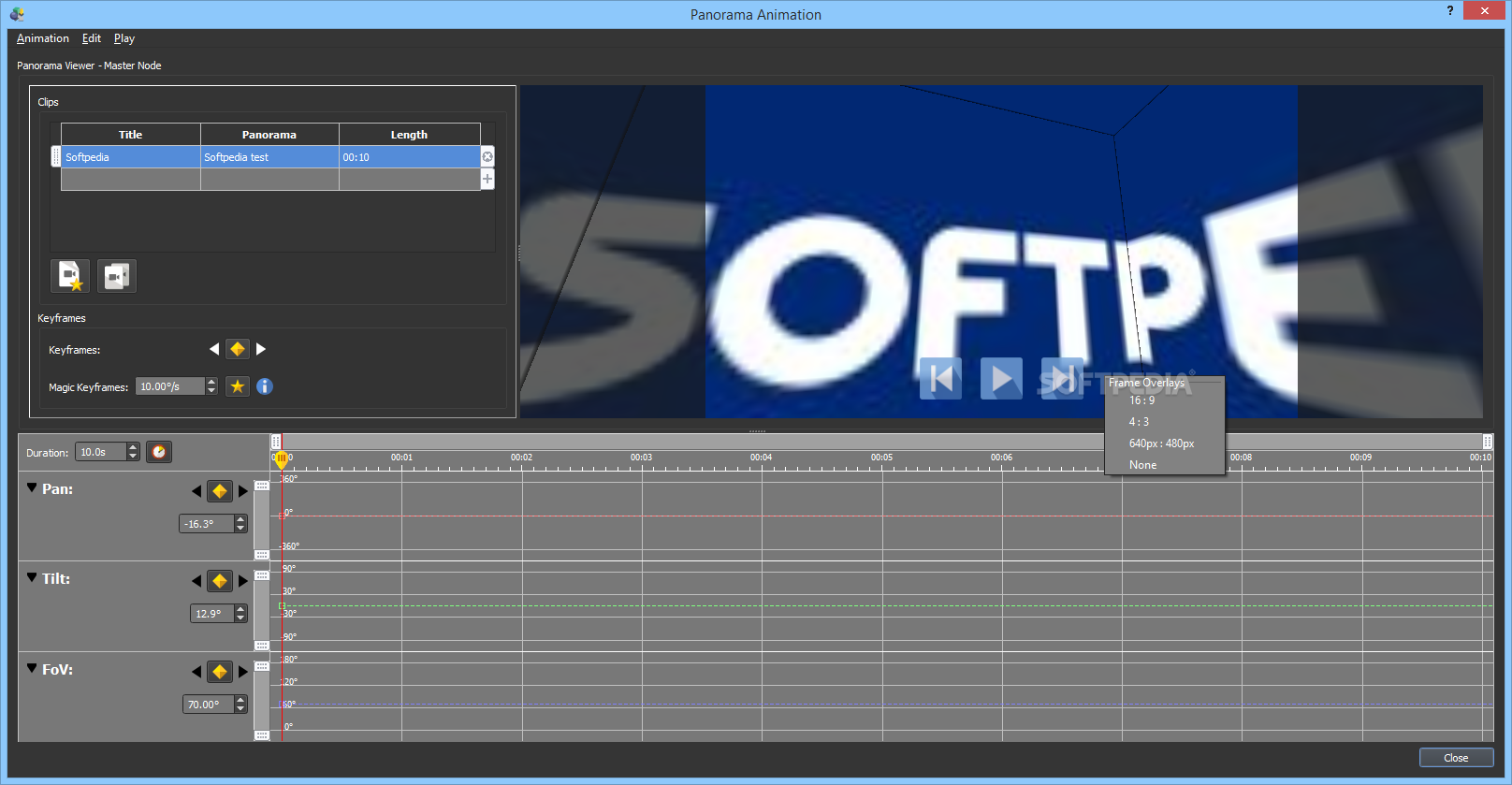1512x785 pixels.
Task: Click the Pan -16.3° value field
Action: [x=207, y=524]
